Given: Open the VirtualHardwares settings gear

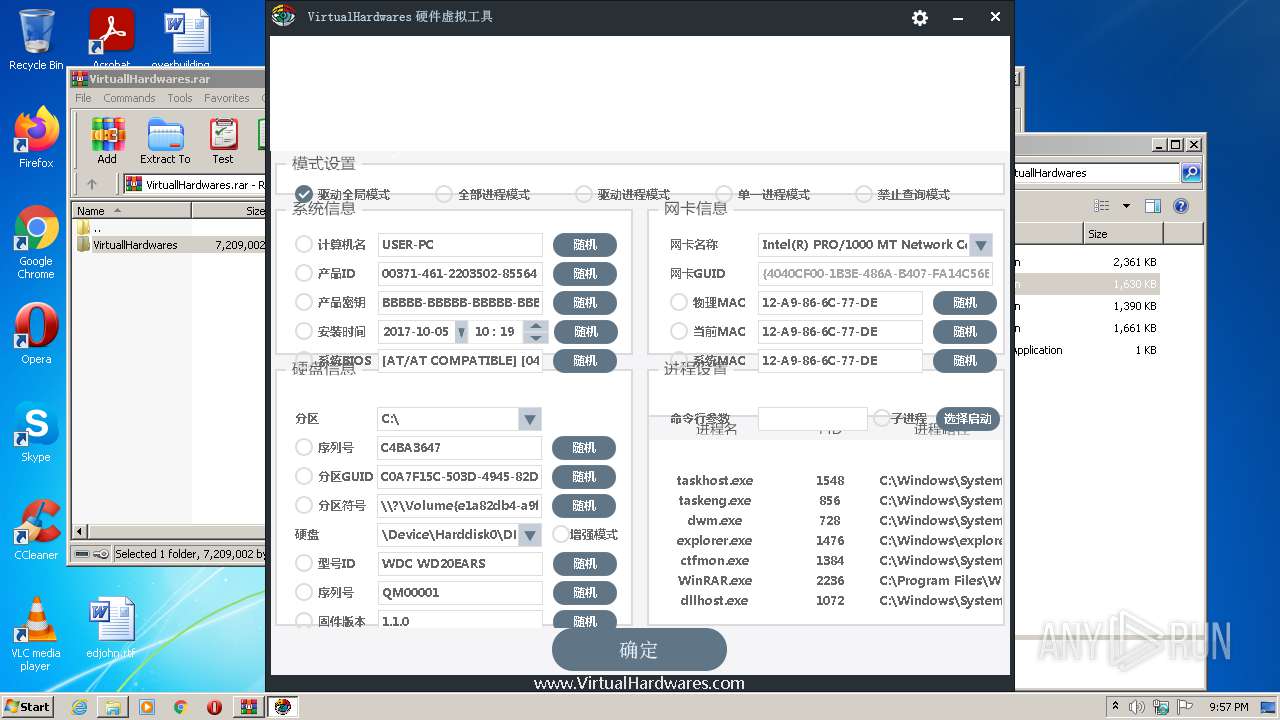Looking at the screenshot, I should point(920,17).
